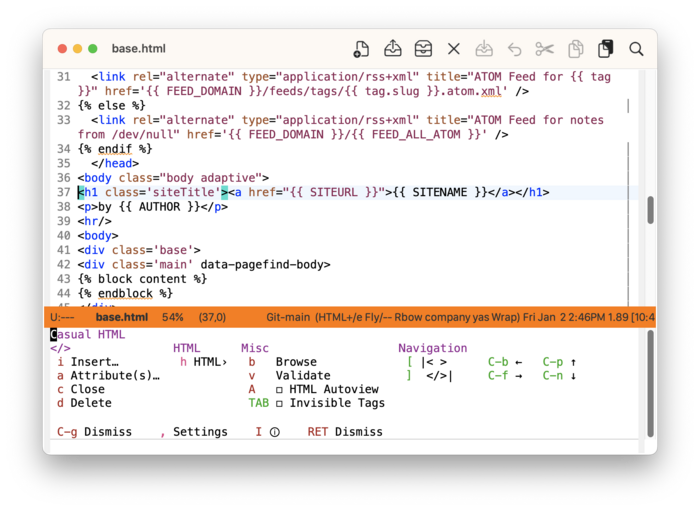Expand the Insert… menu option
This screenshot has height=511, width=700.
(x=94, y=362)
